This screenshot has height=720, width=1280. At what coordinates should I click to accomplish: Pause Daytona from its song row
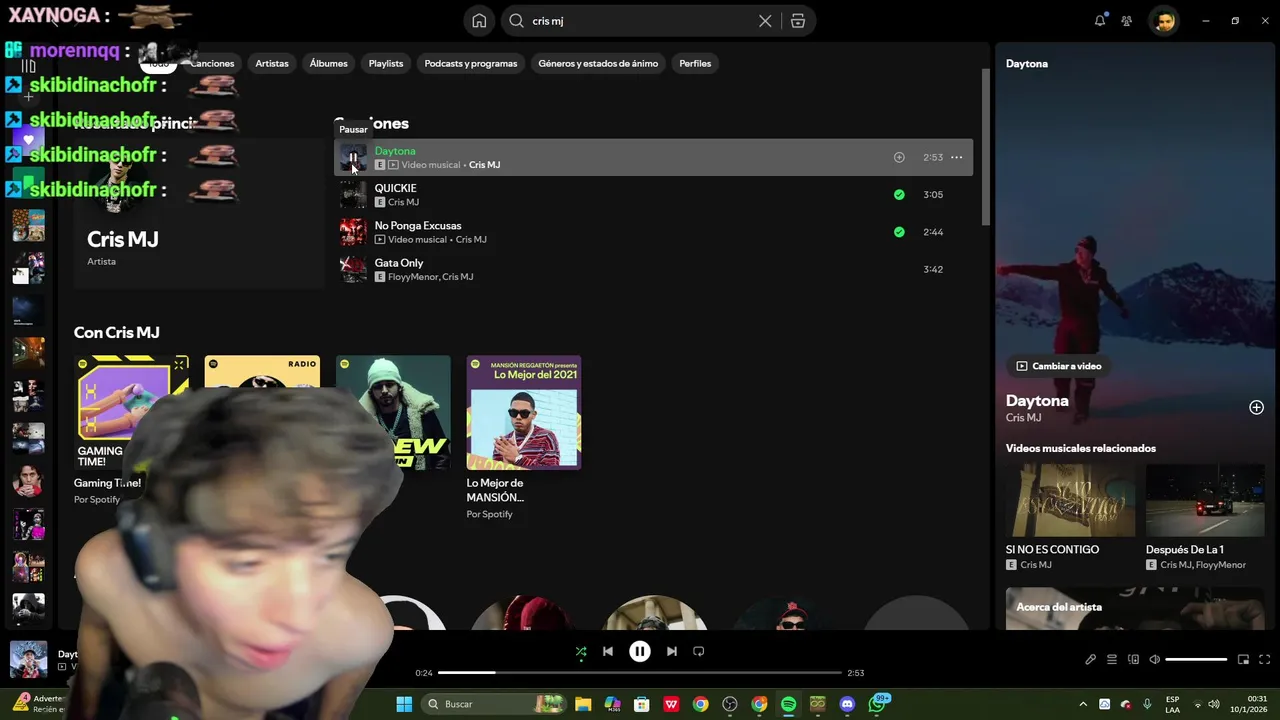pyautogui.click(x=353, y=157)
